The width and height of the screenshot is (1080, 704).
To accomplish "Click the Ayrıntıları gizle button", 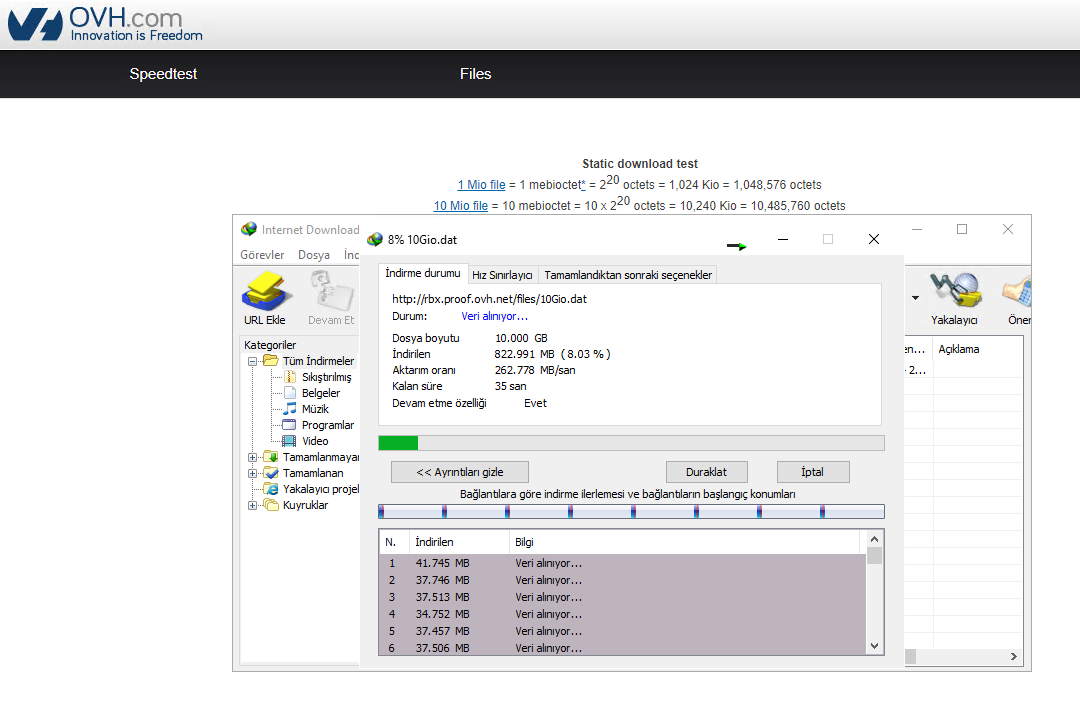I will coord(460,472).
